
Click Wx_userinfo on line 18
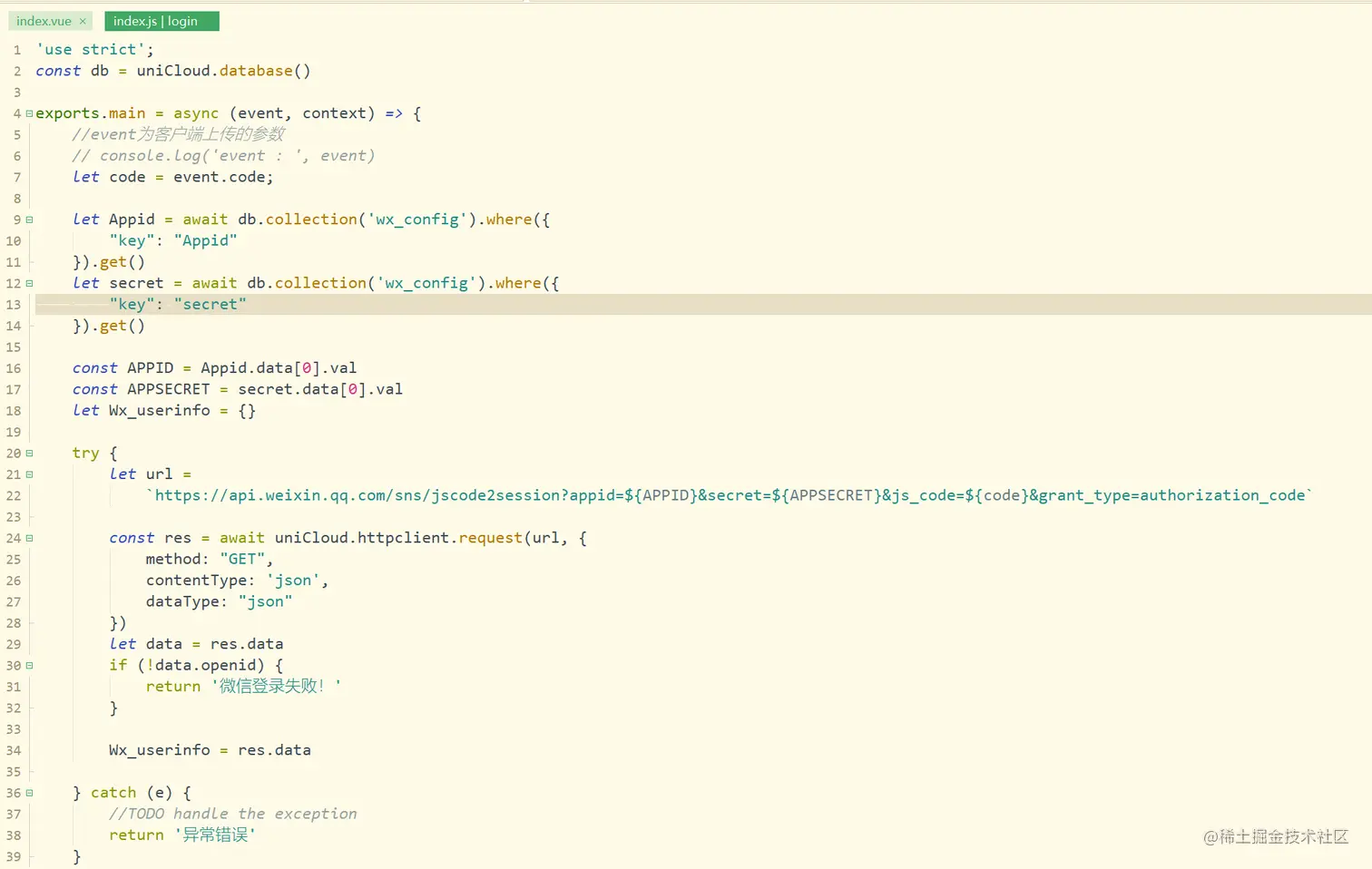pyautogui.click(x=160, y=410)
